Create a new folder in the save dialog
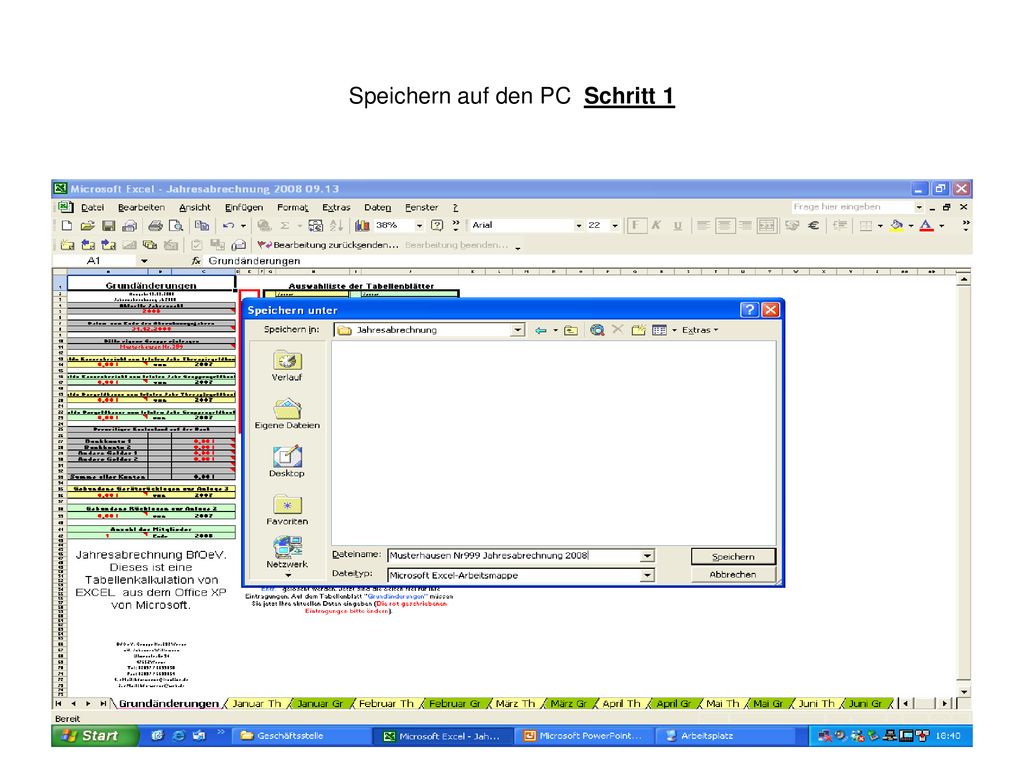 pos(639,330)
